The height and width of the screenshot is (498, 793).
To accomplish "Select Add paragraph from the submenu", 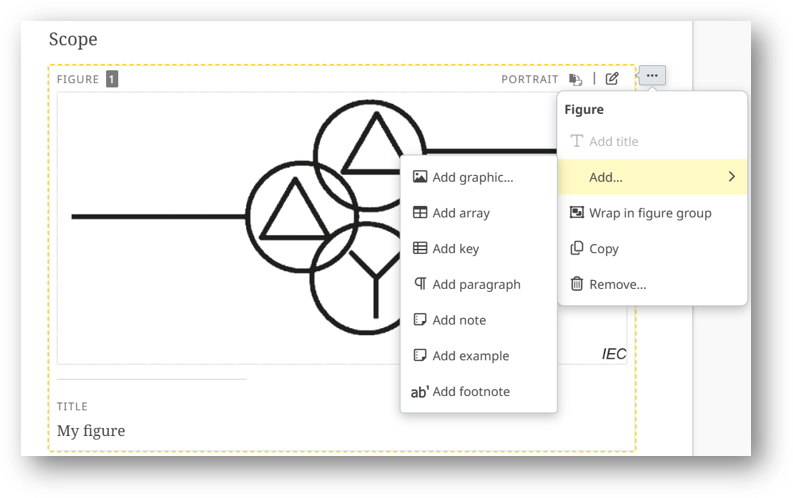I will point(478,284).
